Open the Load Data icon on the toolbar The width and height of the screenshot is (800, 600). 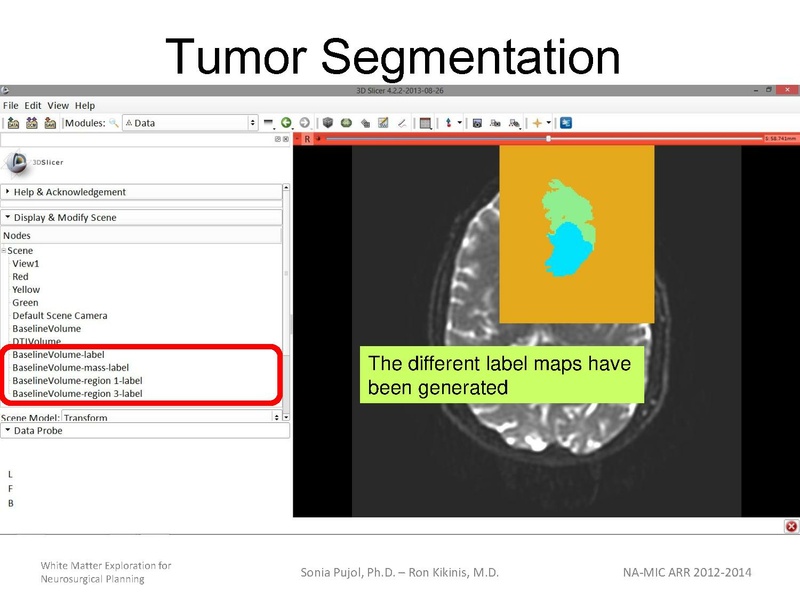pyautogui.click(x=30, y=123)
